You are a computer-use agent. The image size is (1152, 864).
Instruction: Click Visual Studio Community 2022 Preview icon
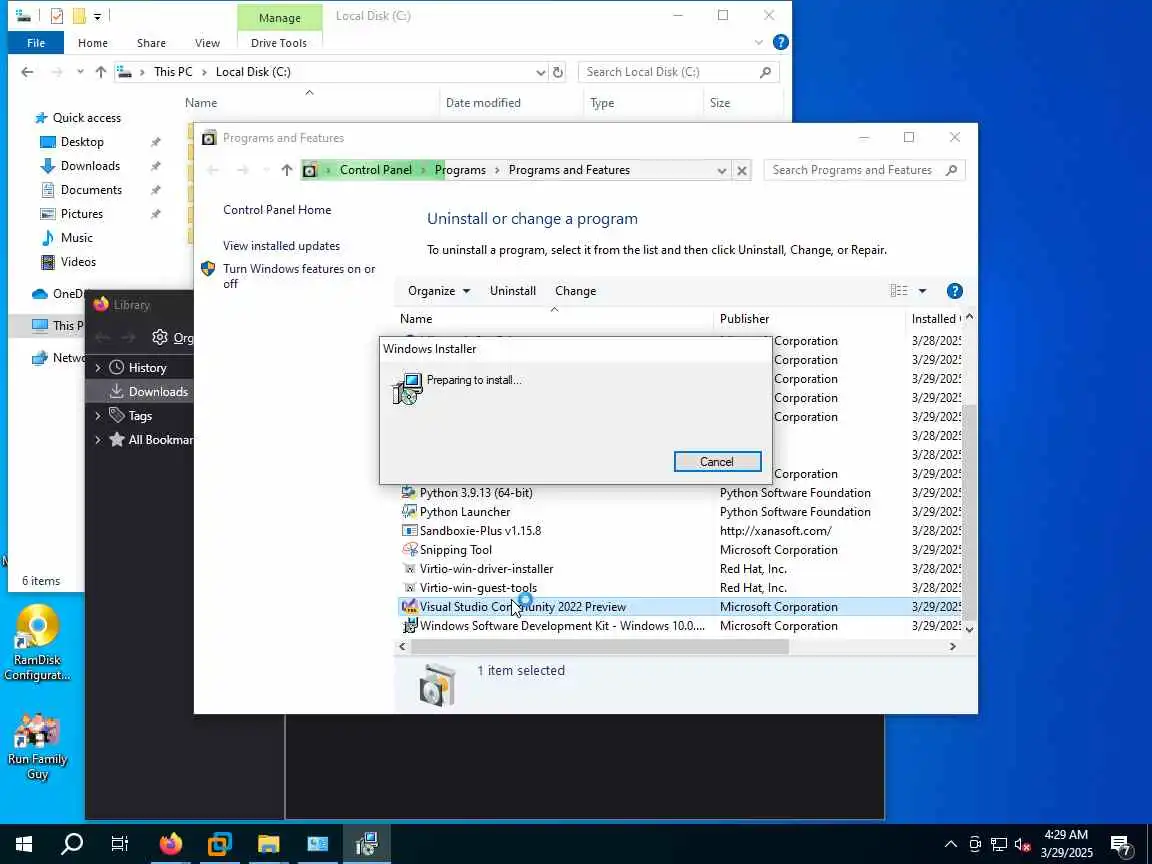pos(409,607)
